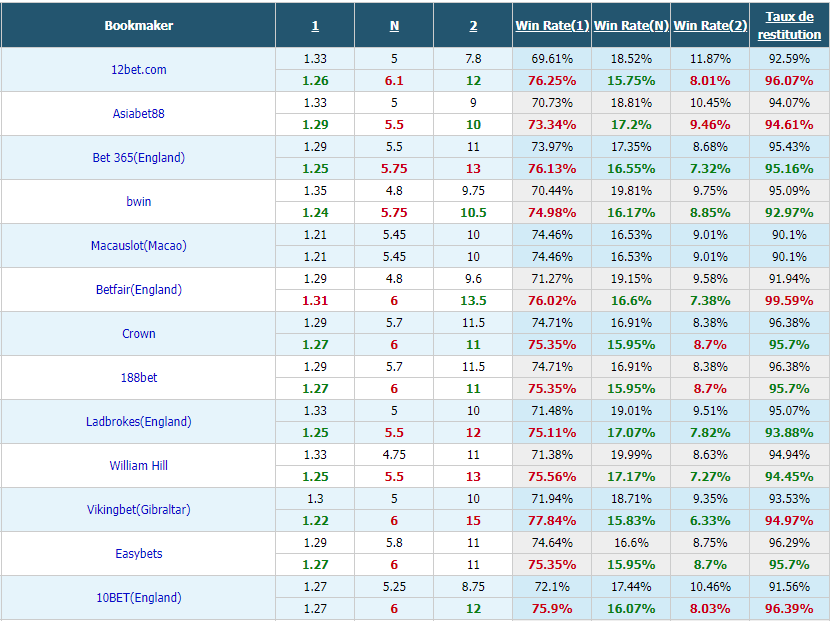830x621 pixels.
Task: Click the 75.9% win rate cell
Action: click(x=552, y=608)
